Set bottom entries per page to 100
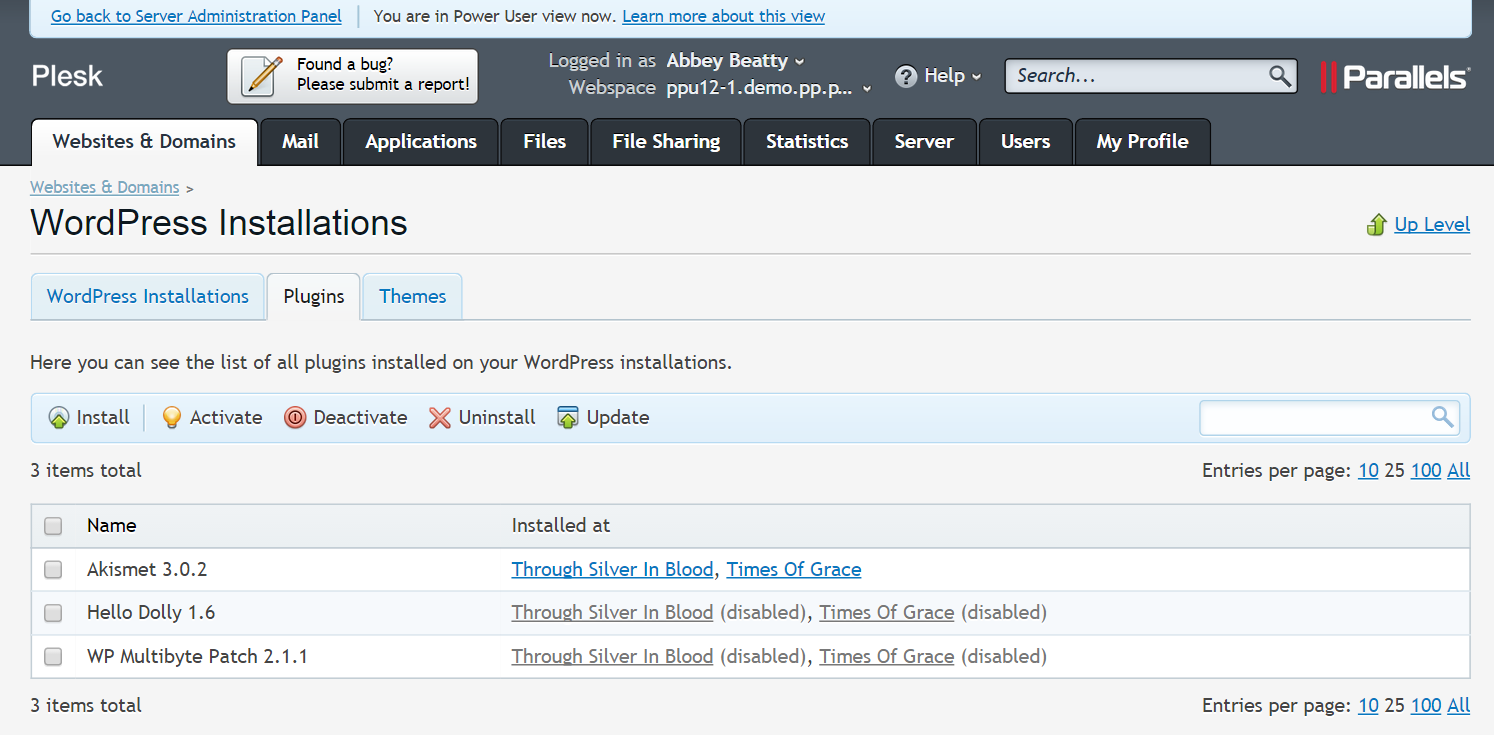This screenshot has height=735, width=1494. pos(1426,706)
